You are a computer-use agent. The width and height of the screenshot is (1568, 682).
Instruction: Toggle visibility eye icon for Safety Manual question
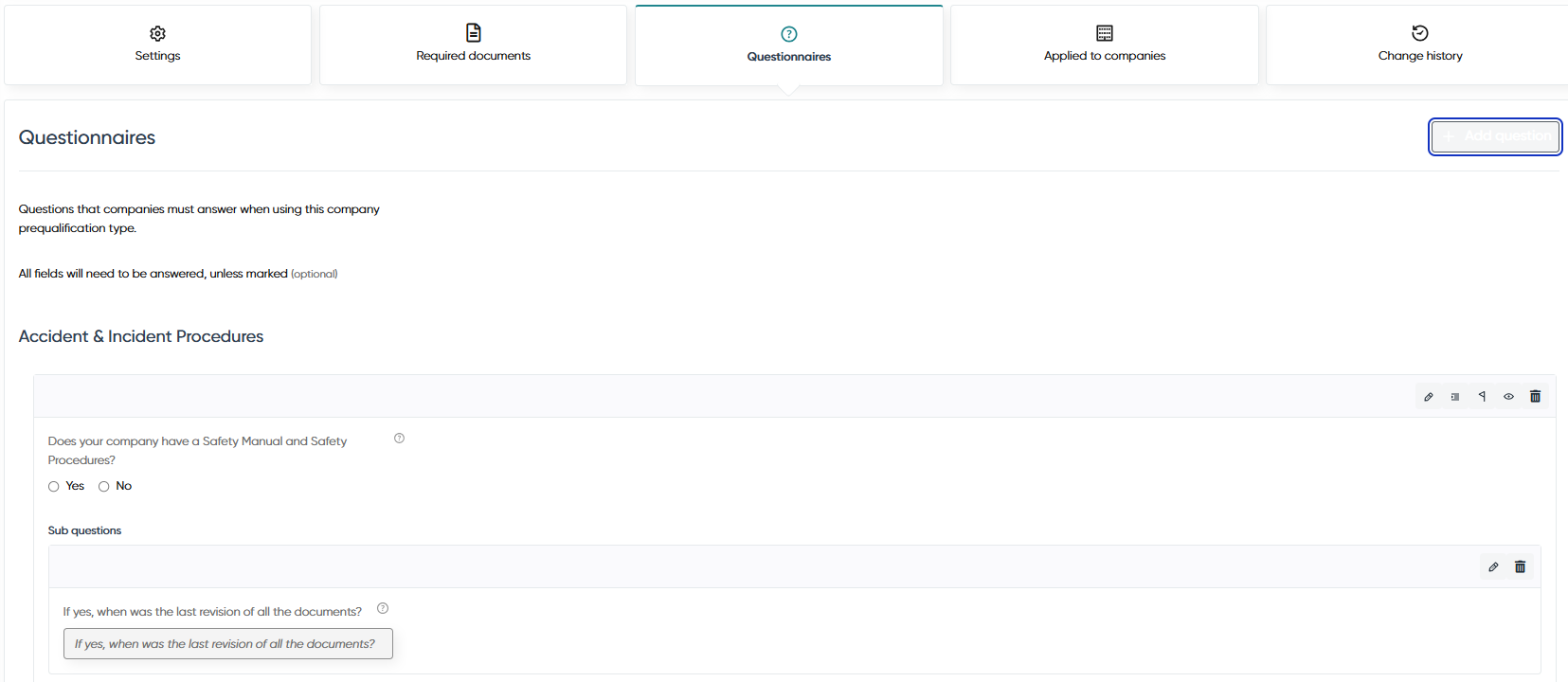[1508, 397]
